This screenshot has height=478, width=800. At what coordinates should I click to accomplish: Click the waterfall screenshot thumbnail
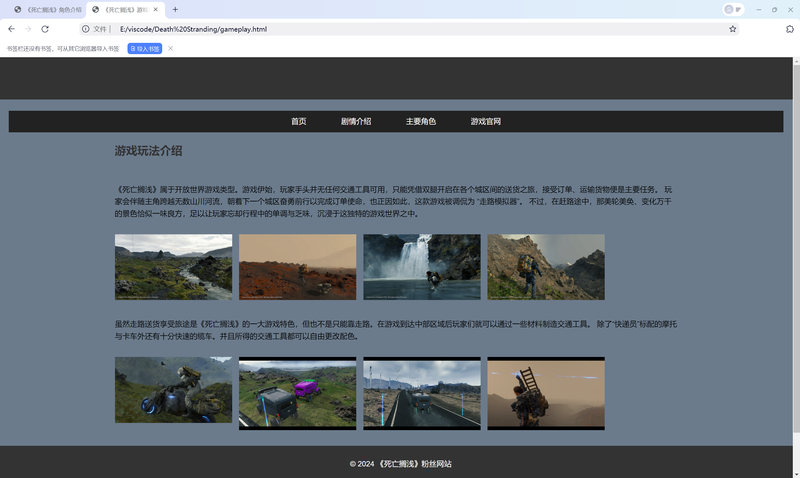422,267
